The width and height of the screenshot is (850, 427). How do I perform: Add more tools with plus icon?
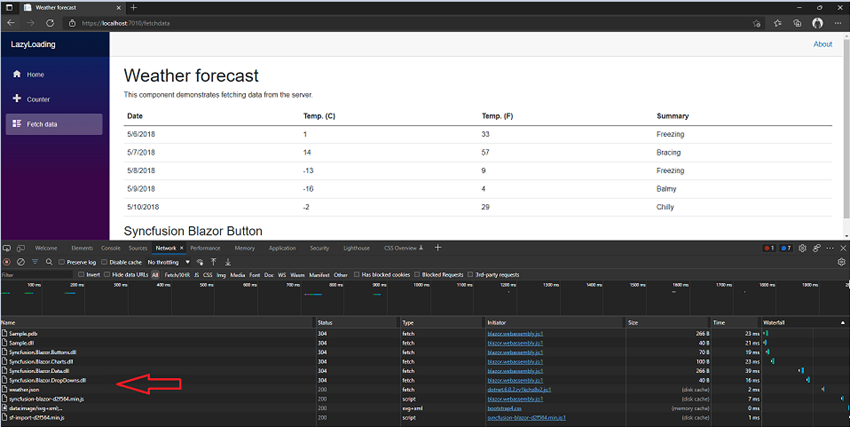[x=438, y=248]
